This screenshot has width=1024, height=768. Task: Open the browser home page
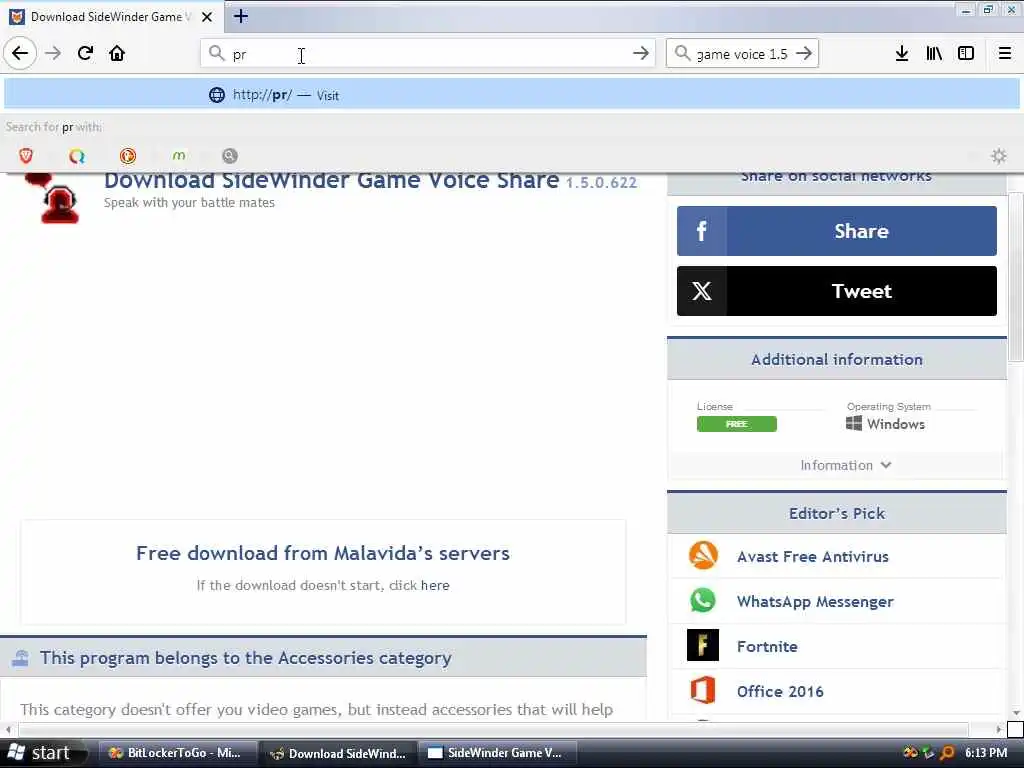coord(117,53)
